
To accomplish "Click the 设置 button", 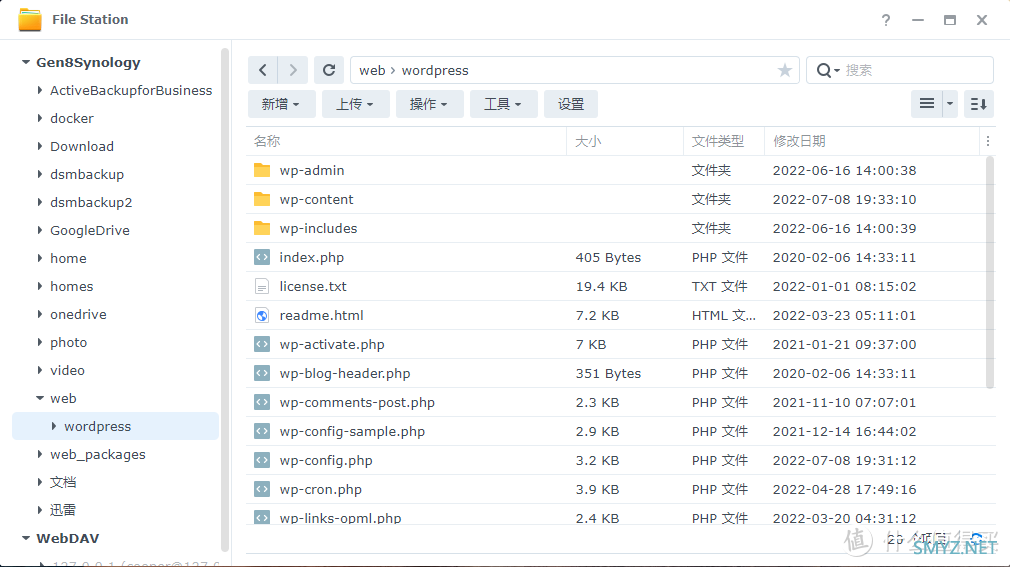I will 571,104.
